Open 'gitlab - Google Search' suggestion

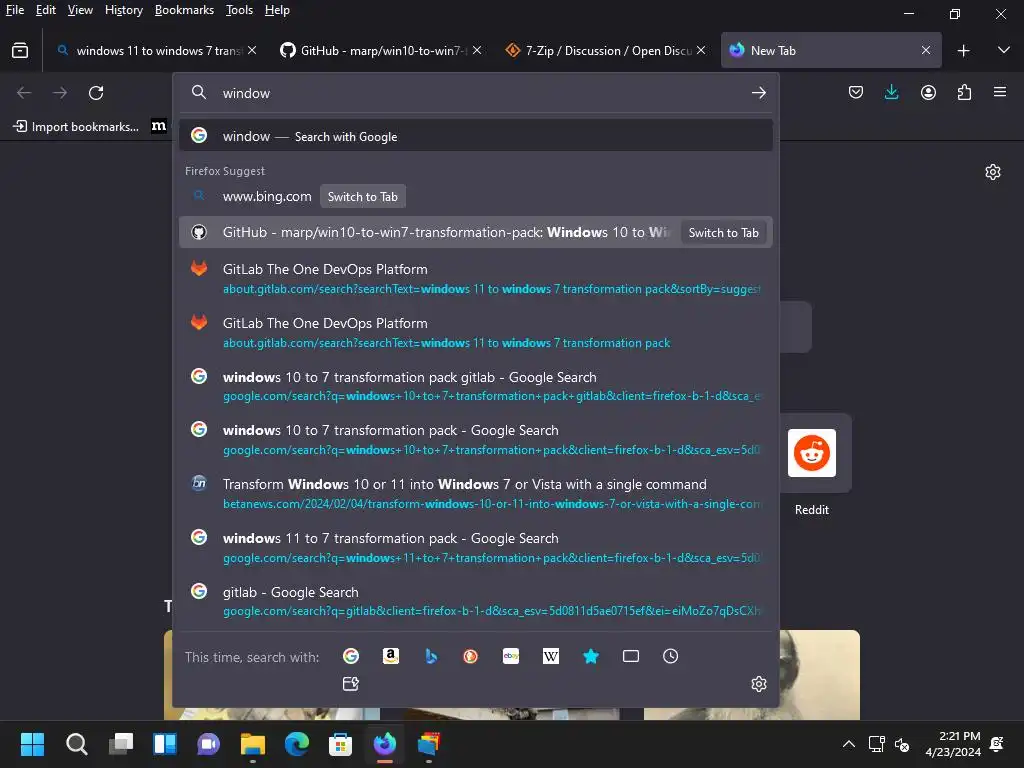point(475,601)
